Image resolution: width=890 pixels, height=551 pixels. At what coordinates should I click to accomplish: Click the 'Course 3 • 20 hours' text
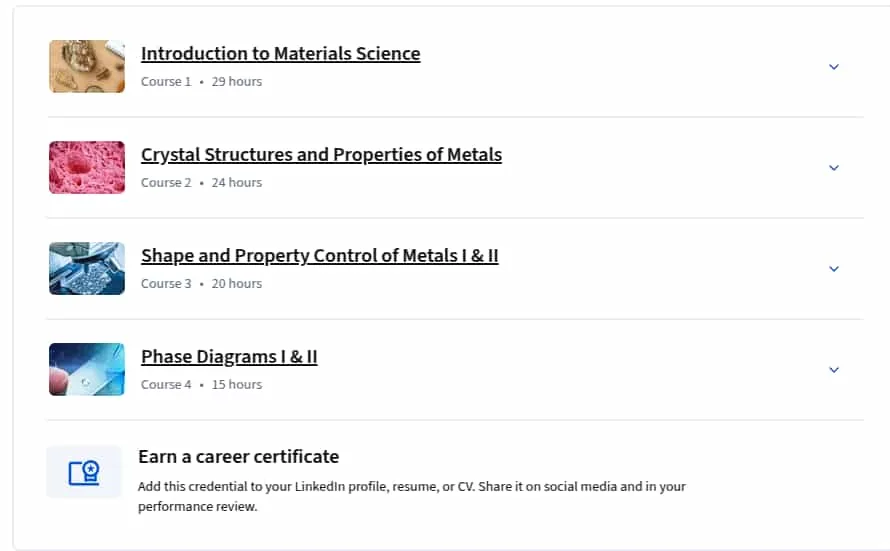tap(201, 284)
